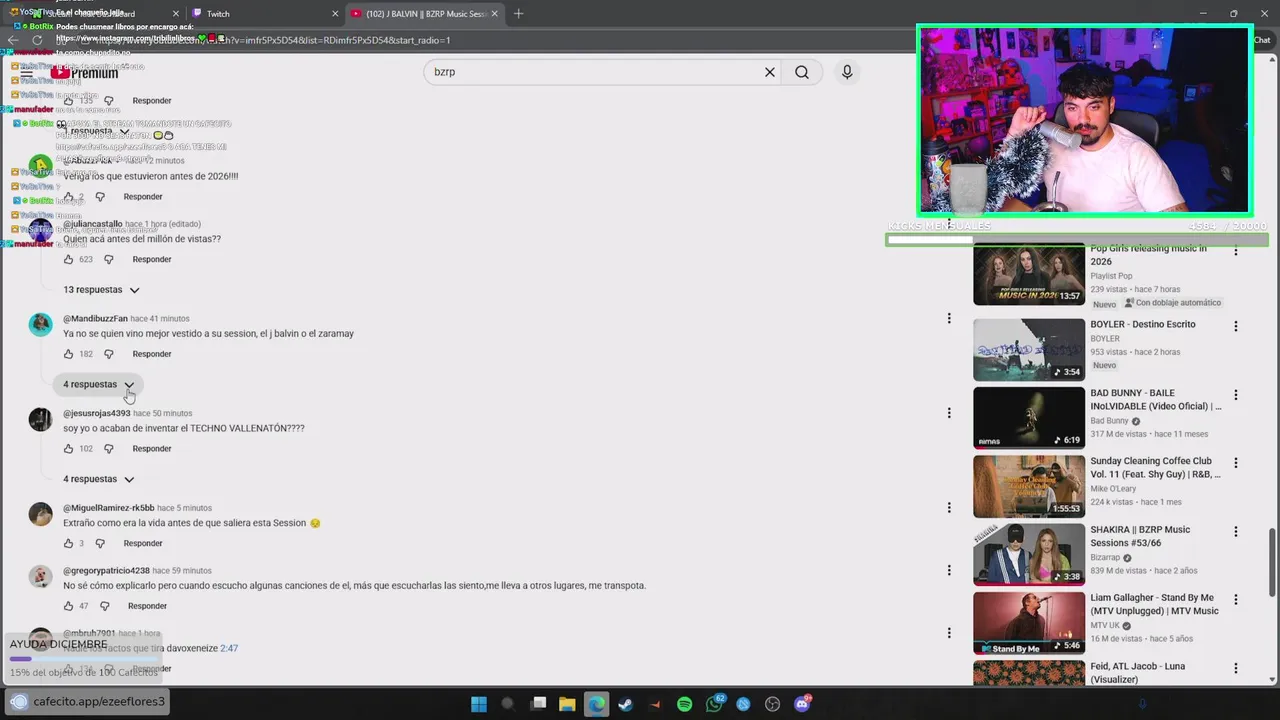1280x720 pixels.
Task: Reply to @juliancastallo's comment
Action: pos(152,259)
